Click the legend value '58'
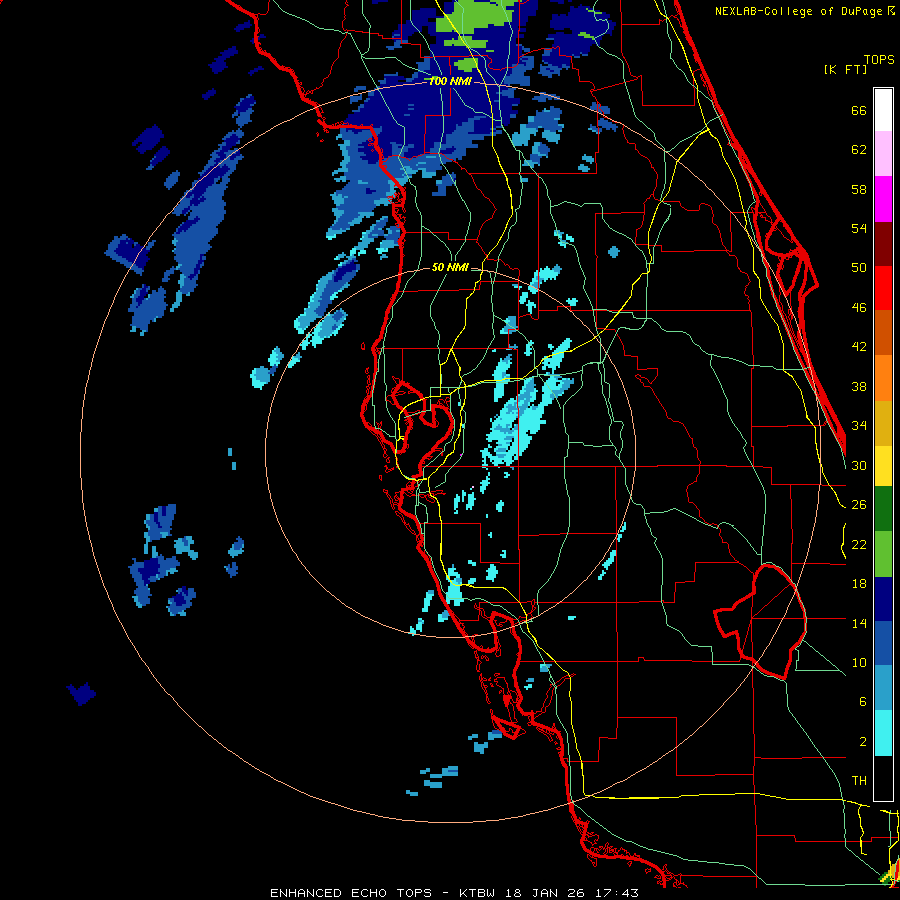The image size is (900, 900). (859, 189)
